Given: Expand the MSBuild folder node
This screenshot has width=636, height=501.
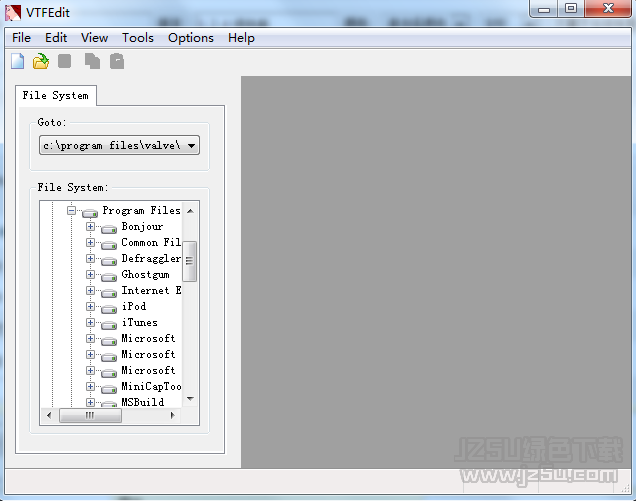Looking at the screenshot, I should (x=90, y=402).
